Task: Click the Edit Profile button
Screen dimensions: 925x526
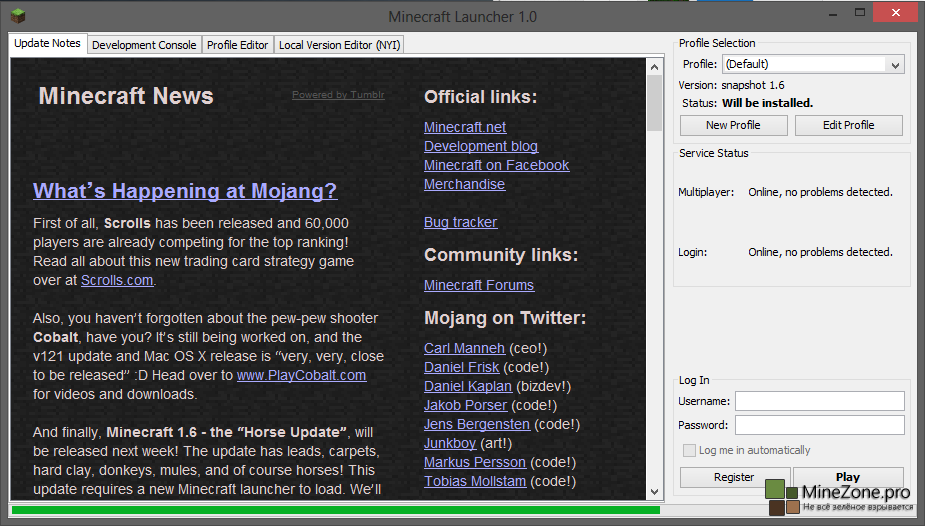Action: (x=848, y=126)
